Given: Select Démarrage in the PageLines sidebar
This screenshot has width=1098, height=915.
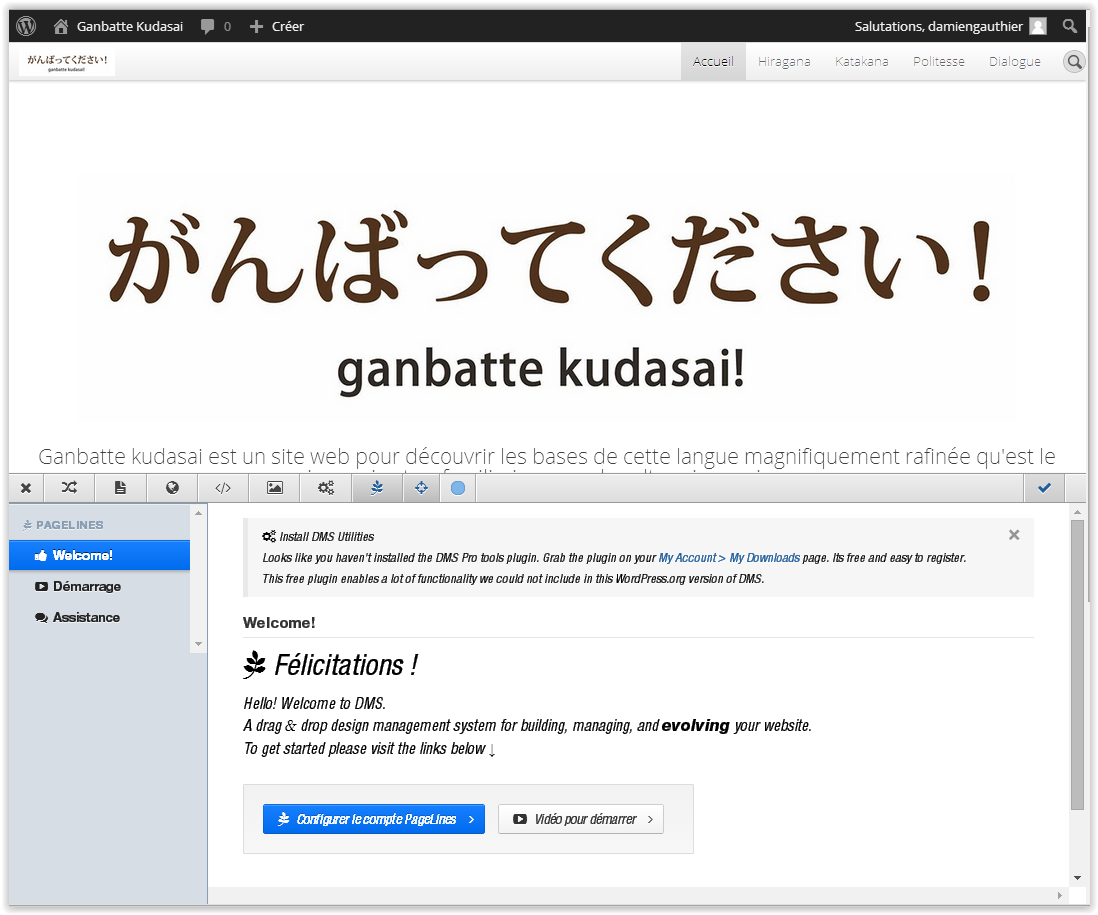Looking at the screenshot, I should click(86, 587).
